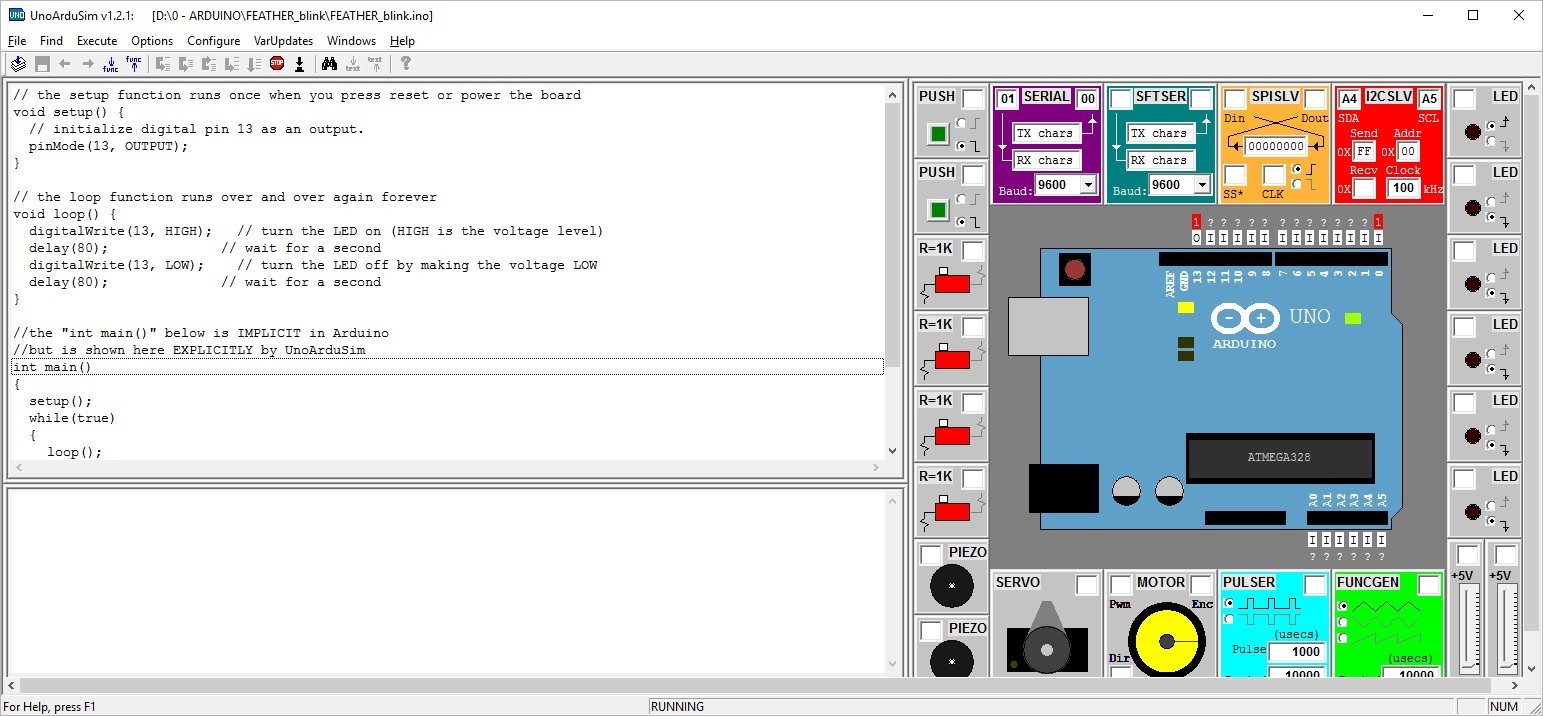
Task: Click the UnoArduSim title bar app icon
Action: click(x=16, y=15)
